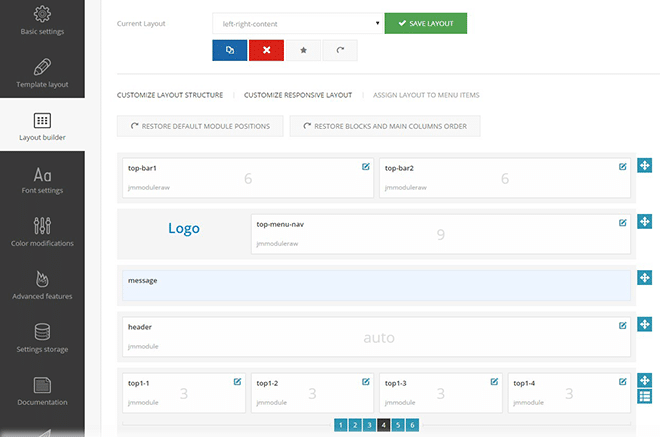Viewport: 660px width, 437px height.
Task: Click the Save Layout button
Action: point(426,23)
